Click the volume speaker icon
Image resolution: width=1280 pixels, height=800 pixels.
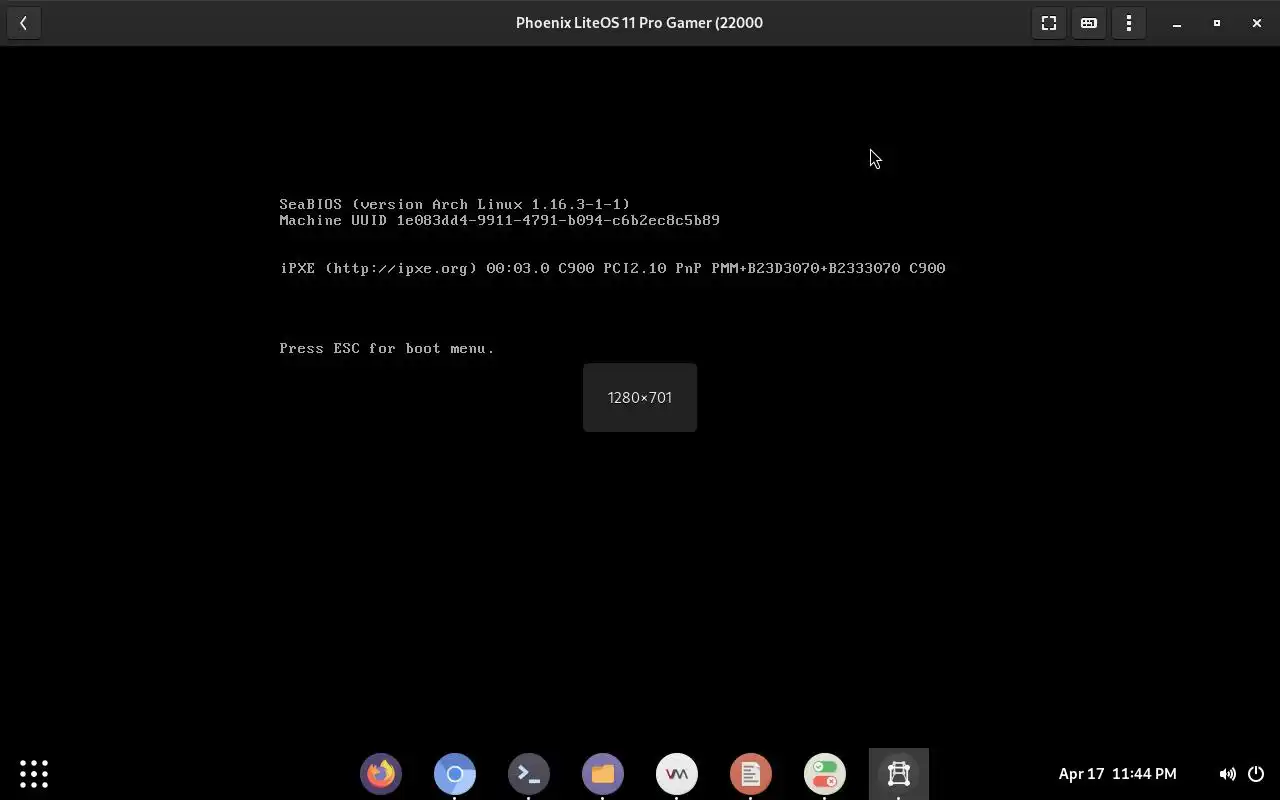[x=1227, y=774]
